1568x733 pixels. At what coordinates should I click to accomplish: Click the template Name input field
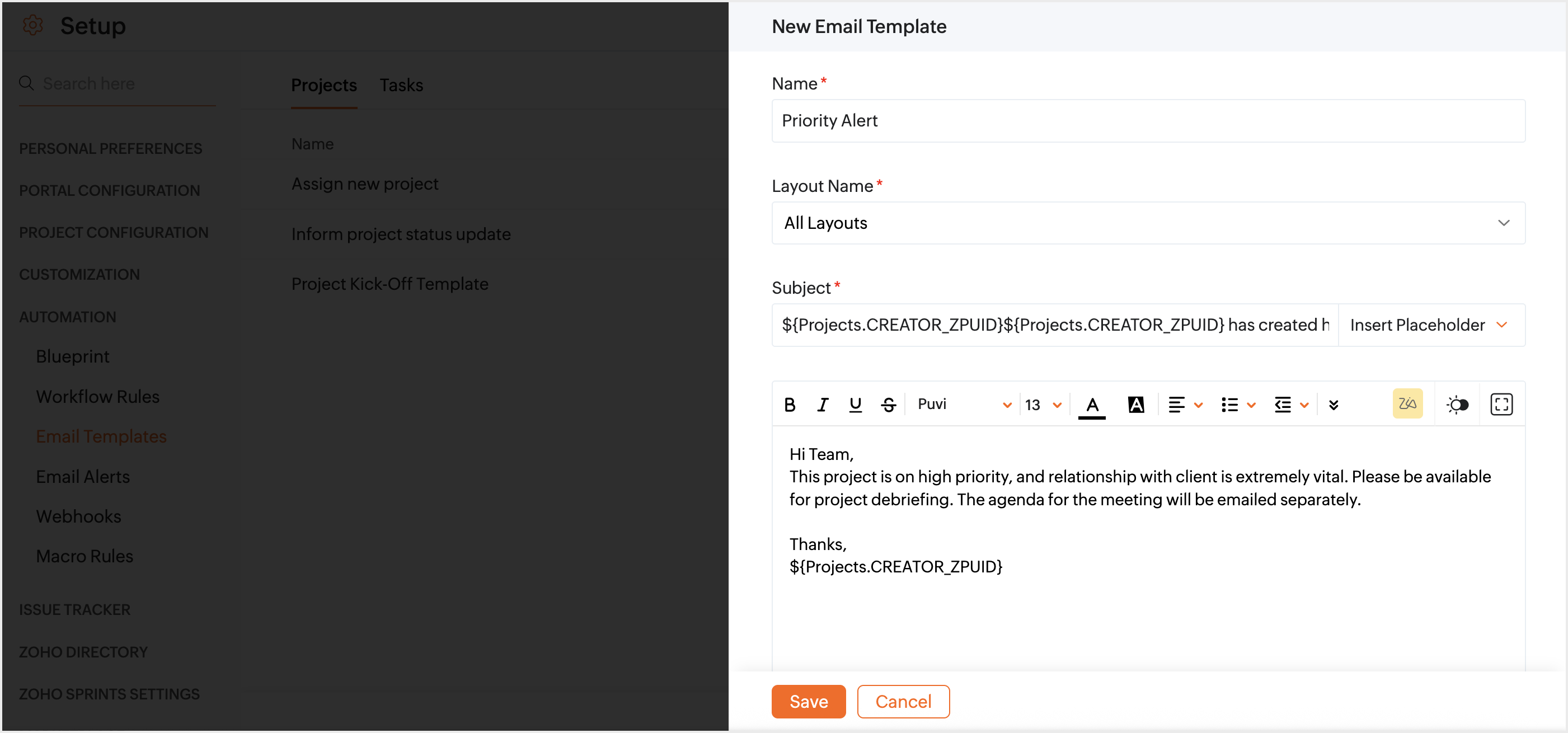coord(1147,120)
